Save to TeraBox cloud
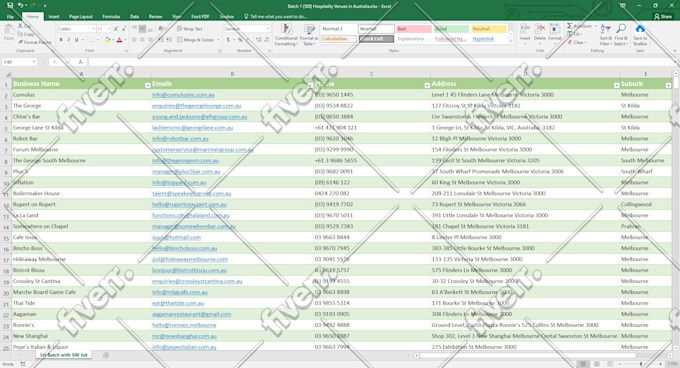This screenshot has width=680, height=368. pyautogui.click(x=640, y=35)
